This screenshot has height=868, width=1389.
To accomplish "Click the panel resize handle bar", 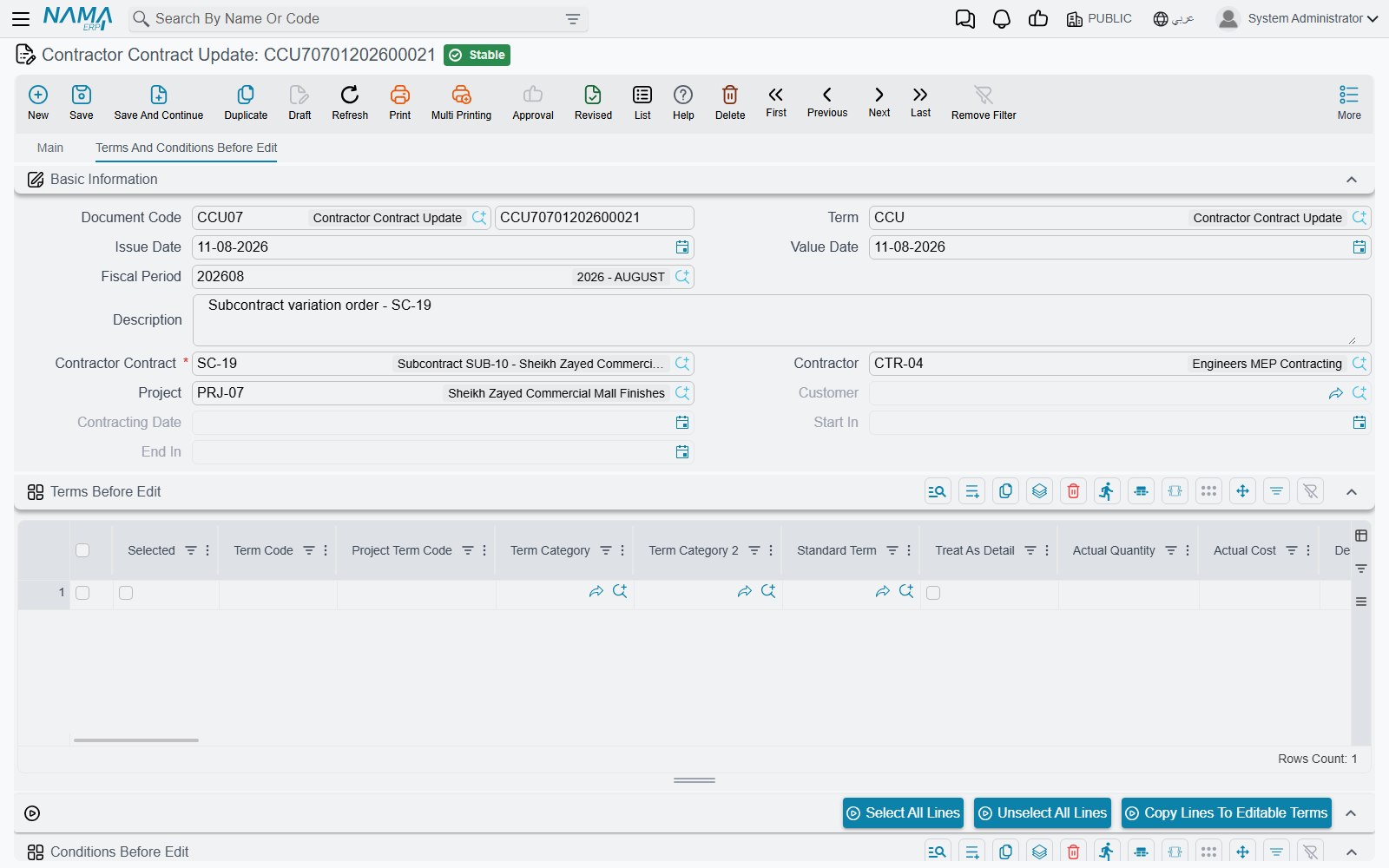I will [x=694, y=780].
